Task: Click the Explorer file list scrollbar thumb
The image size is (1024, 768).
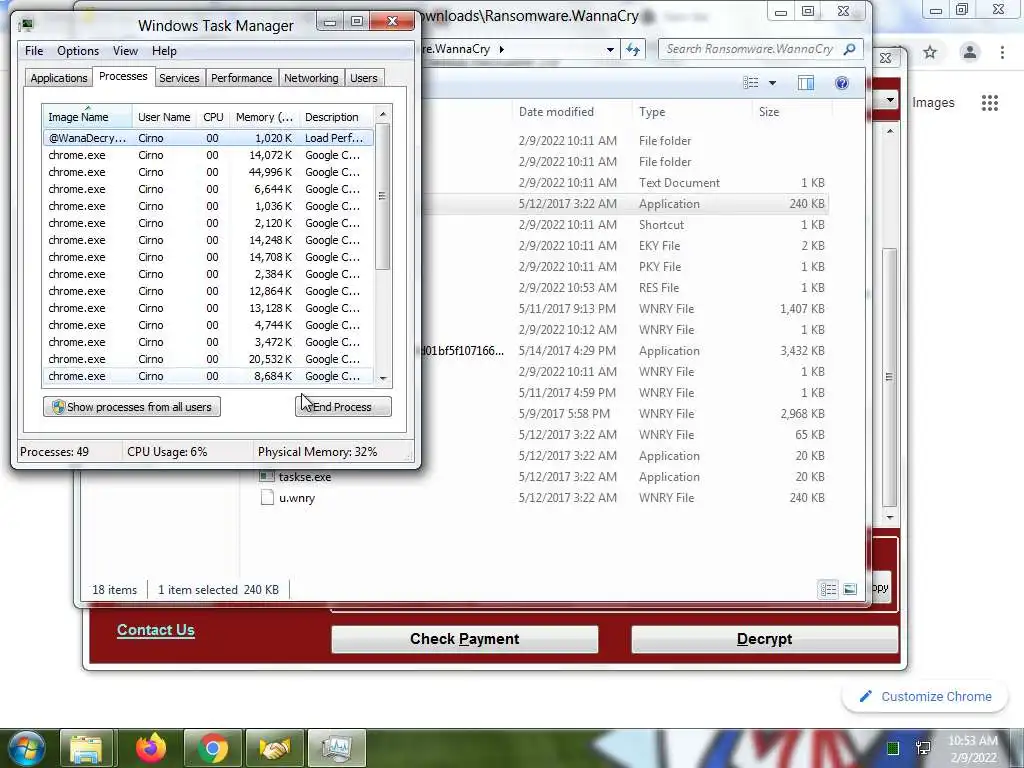Action: [889, 377]
